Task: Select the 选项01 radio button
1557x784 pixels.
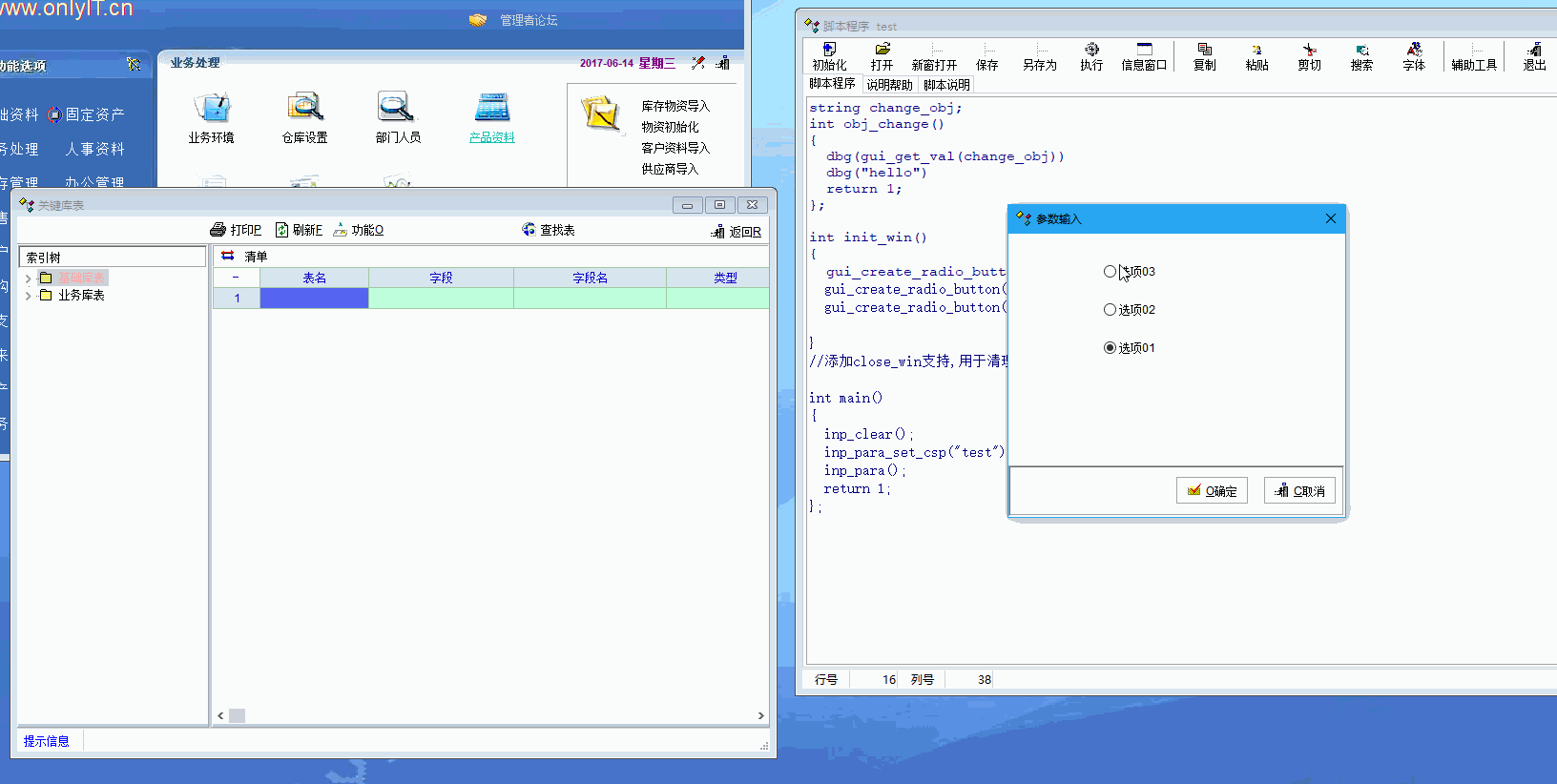Action: [1110, 348]
